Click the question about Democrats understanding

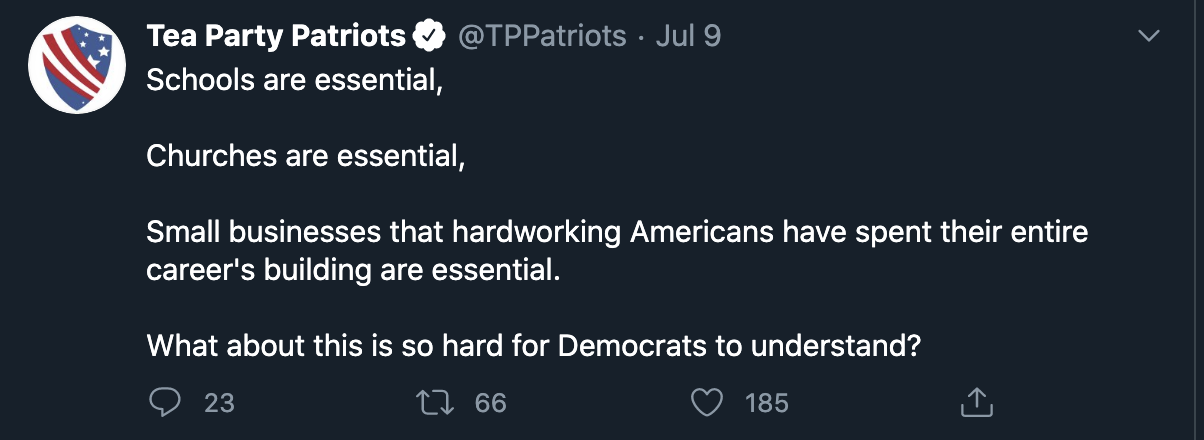coord(533,346)
